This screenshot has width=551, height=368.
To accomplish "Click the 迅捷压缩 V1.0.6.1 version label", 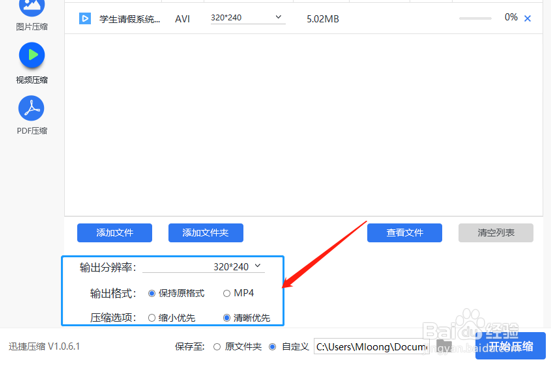I will click(x=44, y=347).
